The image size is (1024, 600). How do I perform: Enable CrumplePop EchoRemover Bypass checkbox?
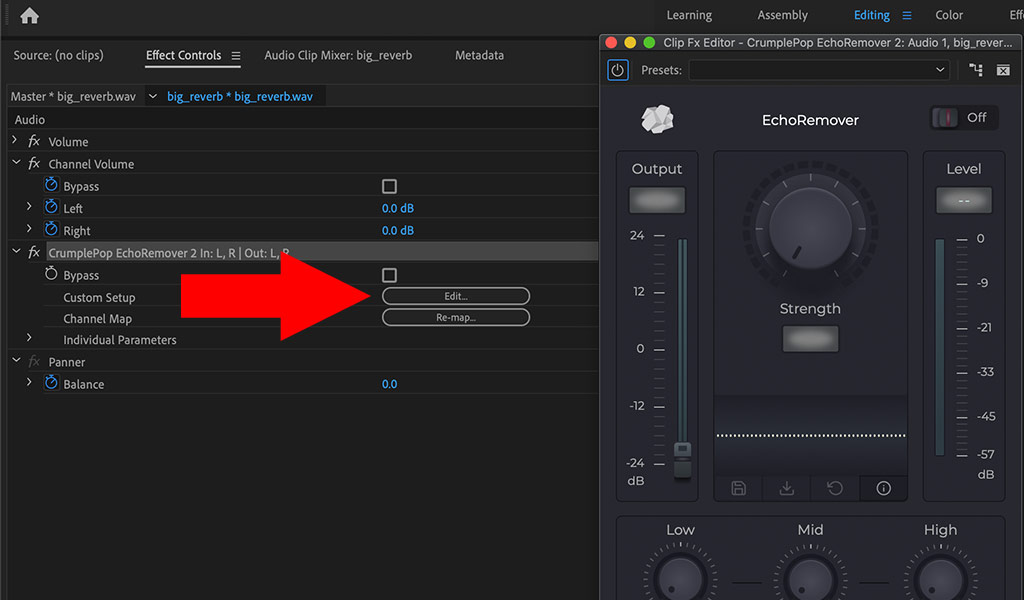tap(389, 275)
